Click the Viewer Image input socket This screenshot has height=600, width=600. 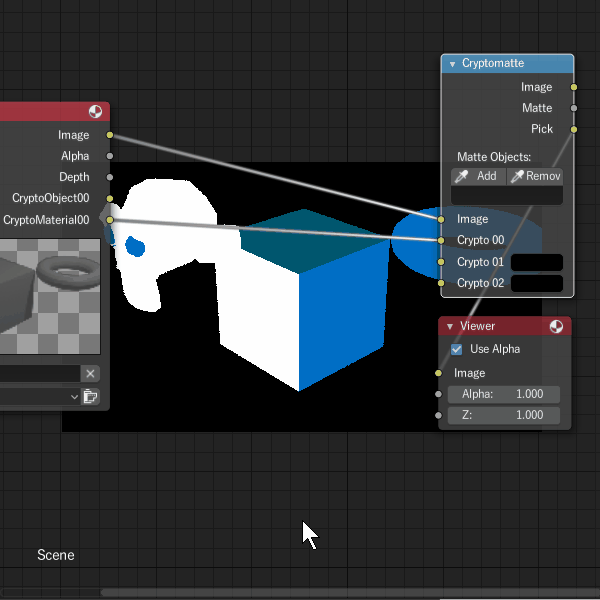439,373
